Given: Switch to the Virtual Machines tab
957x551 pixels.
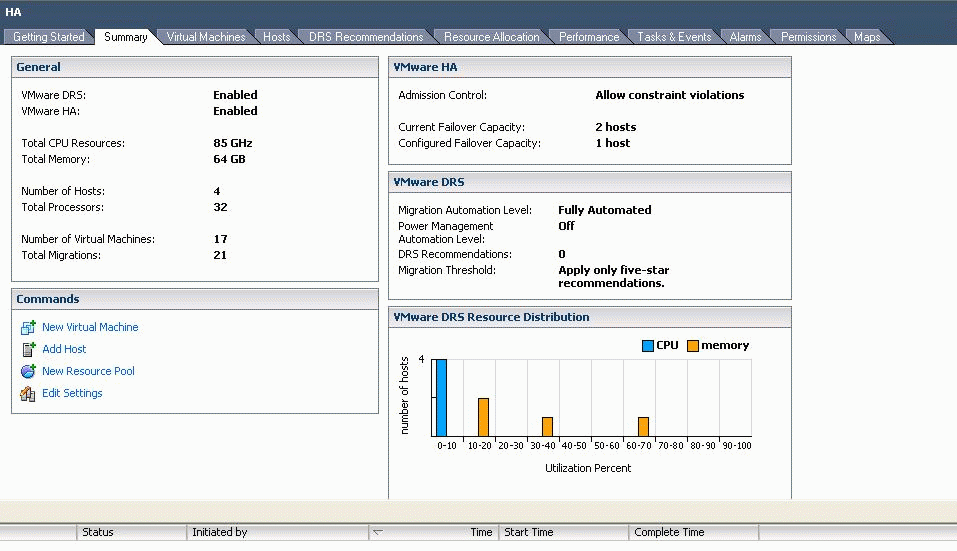Looking at the screenshot, I should click(x=206, y=37).
